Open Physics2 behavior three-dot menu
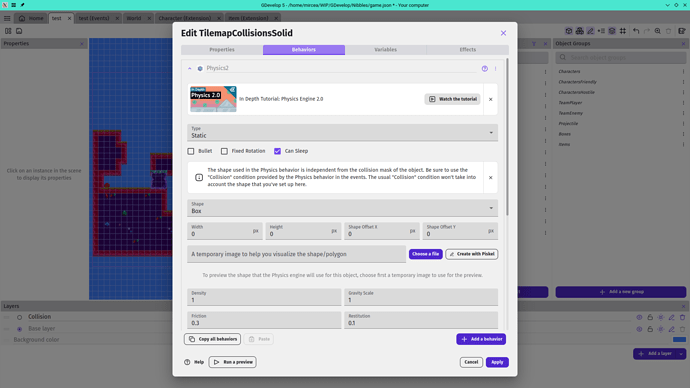Image resolution: width=690 pixels, height=388 pixels. tap(495, 69)
